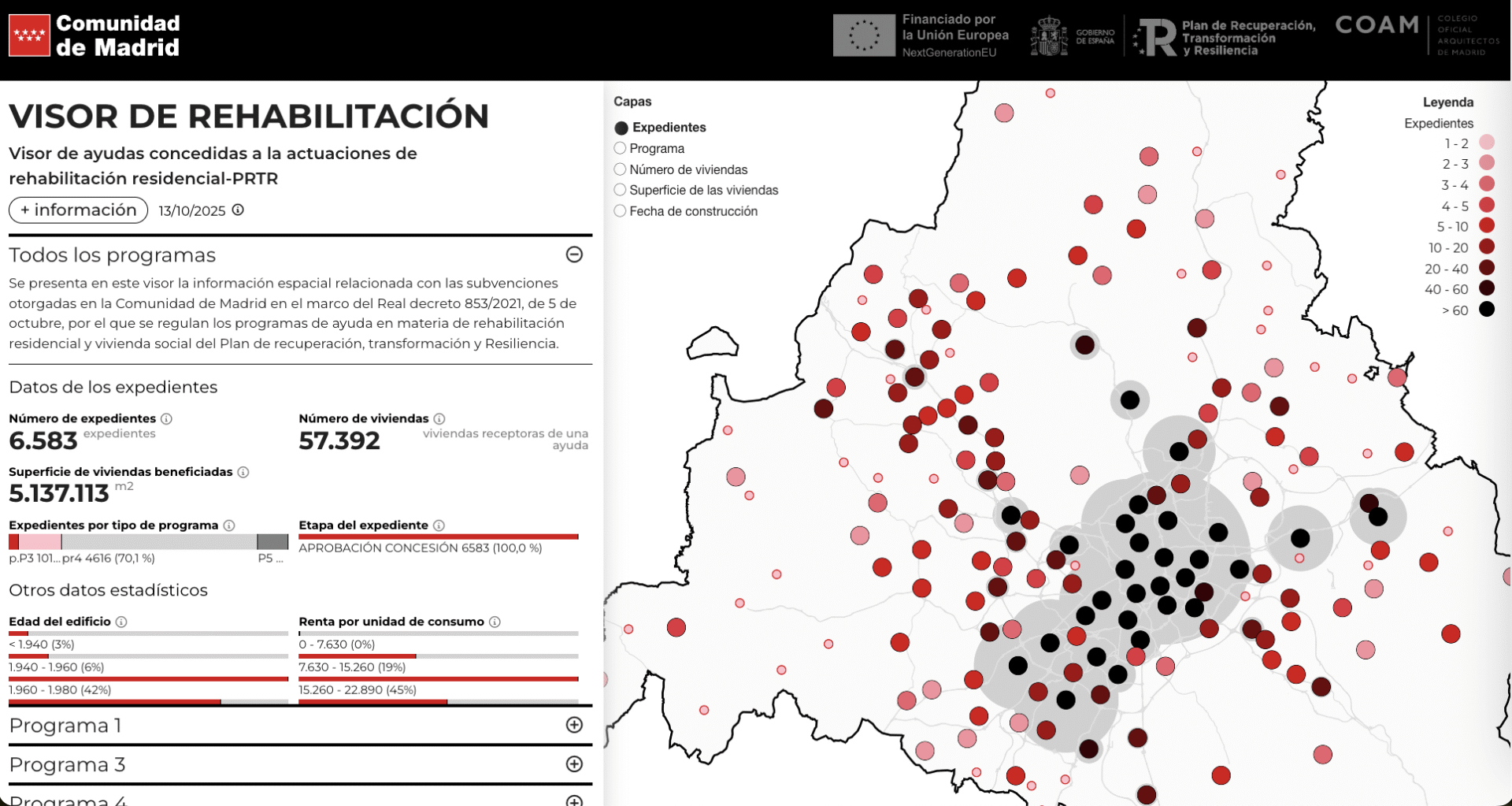The height and width of the screenshot is (806, 1512).
Task: Click the Comunidad de Madrid logo
Action: click(94, 36)
